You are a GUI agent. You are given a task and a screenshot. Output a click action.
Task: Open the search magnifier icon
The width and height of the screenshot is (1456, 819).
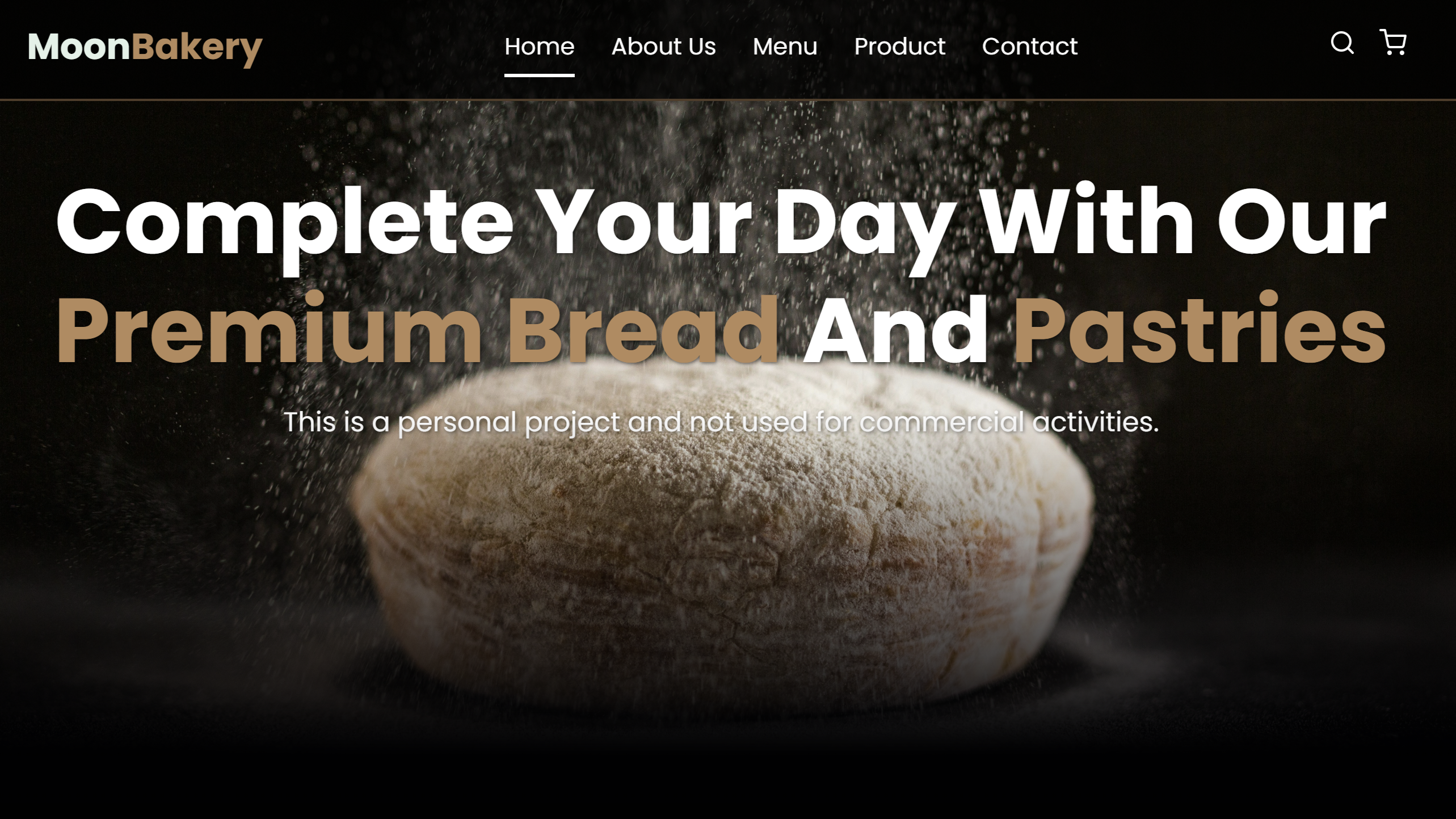(x=1342, y=43)
